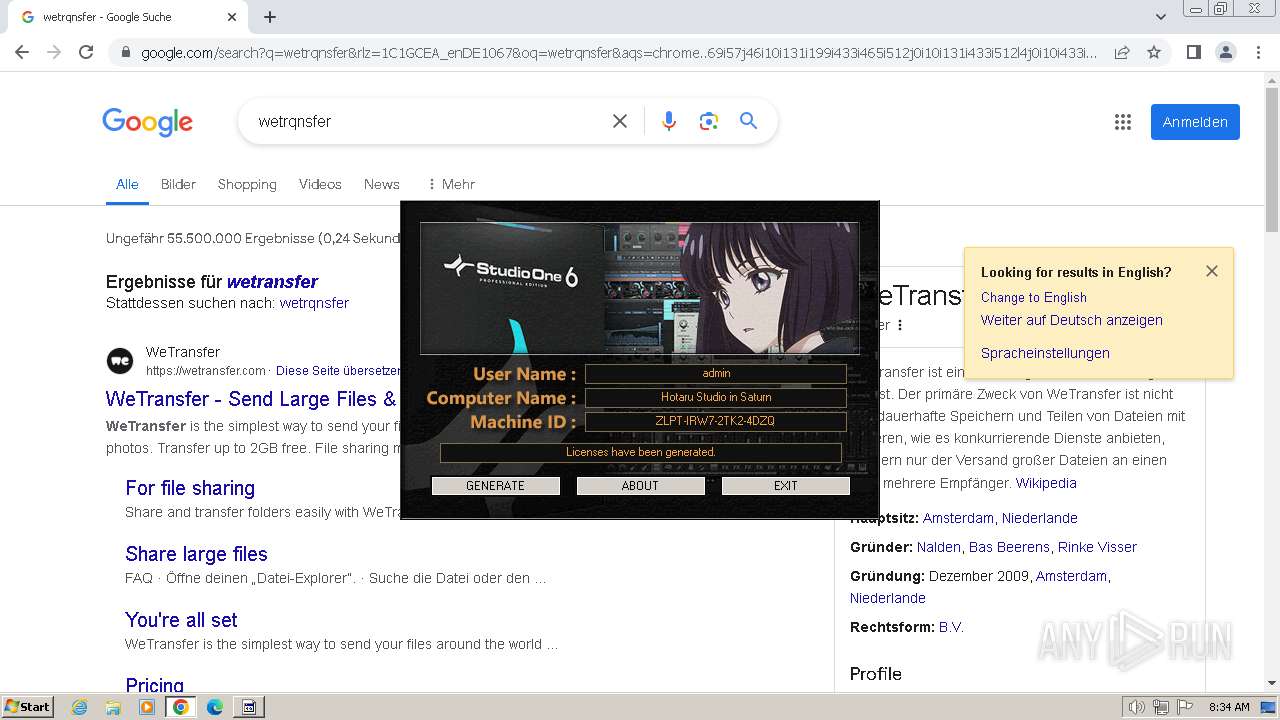Click the Bas Beerens founder link
The height and width of the screenshot is (720, 1280).
point(1009,547)
